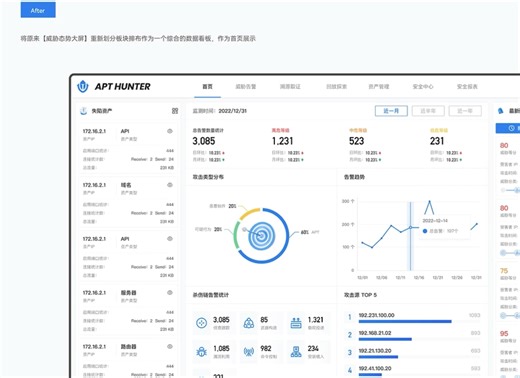Click the alert icon heading the right-side panel

(x=501, y=111)
